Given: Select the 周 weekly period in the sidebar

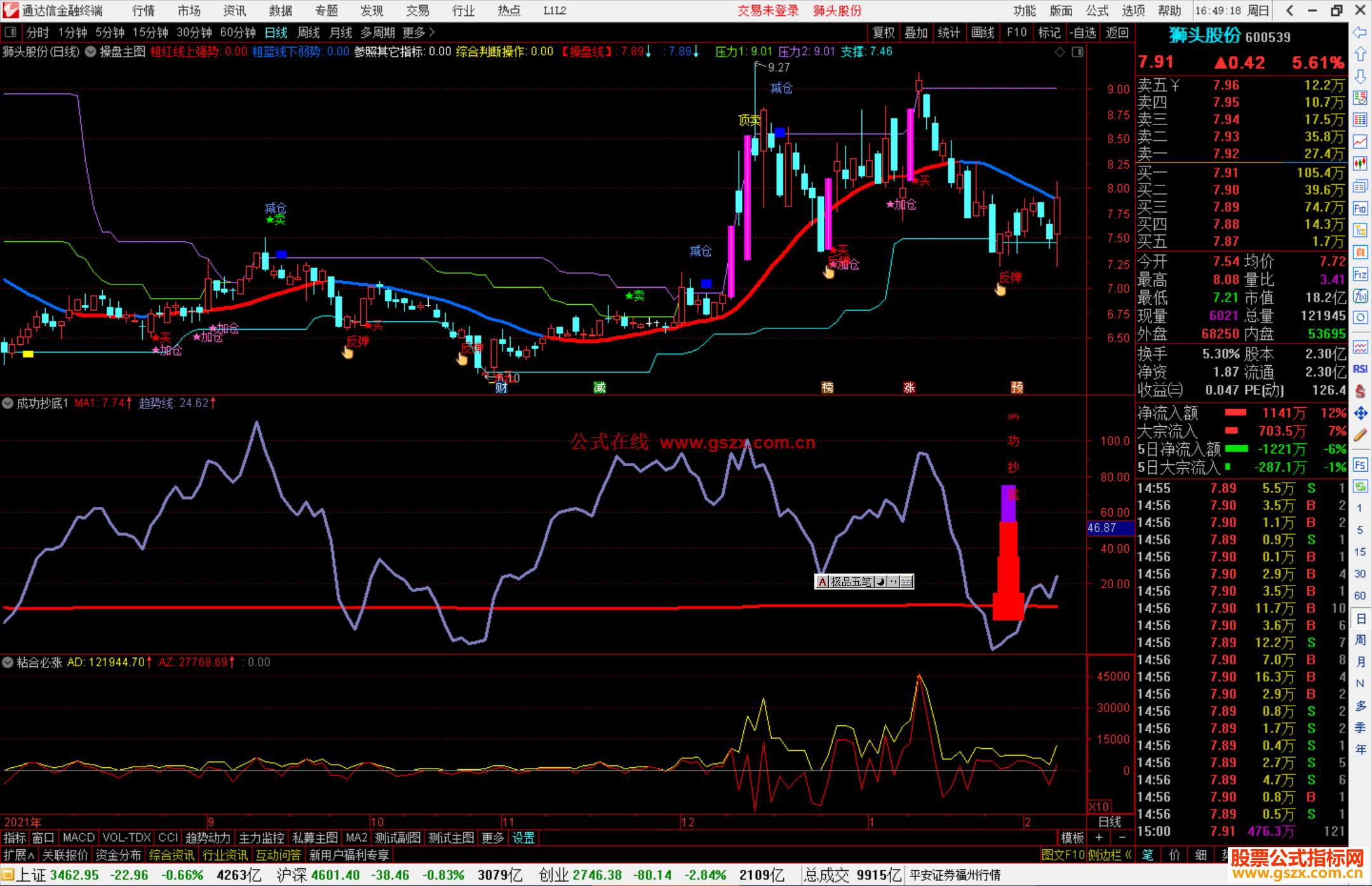Looking at the screenshot, I should tap(1361, 640).
